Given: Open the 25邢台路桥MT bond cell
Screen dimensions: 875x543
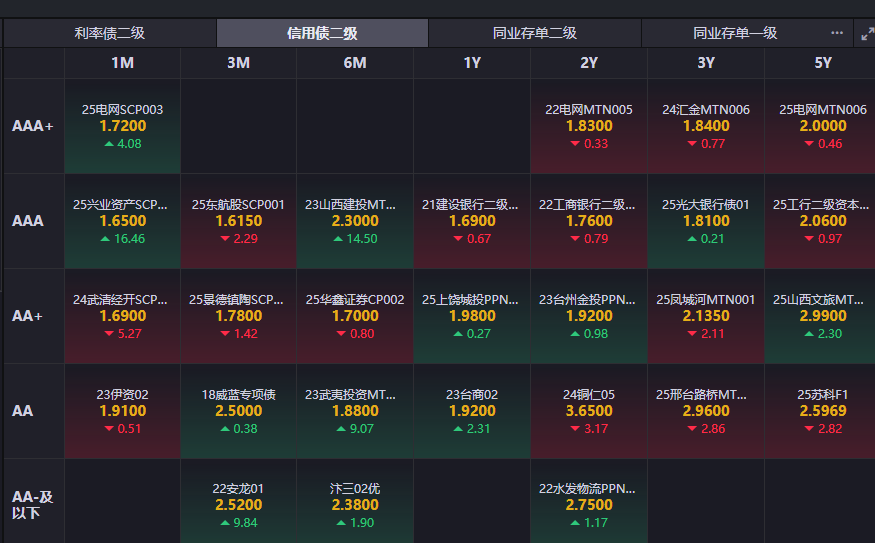Looking at the screenshot, I should click(706, 411).
